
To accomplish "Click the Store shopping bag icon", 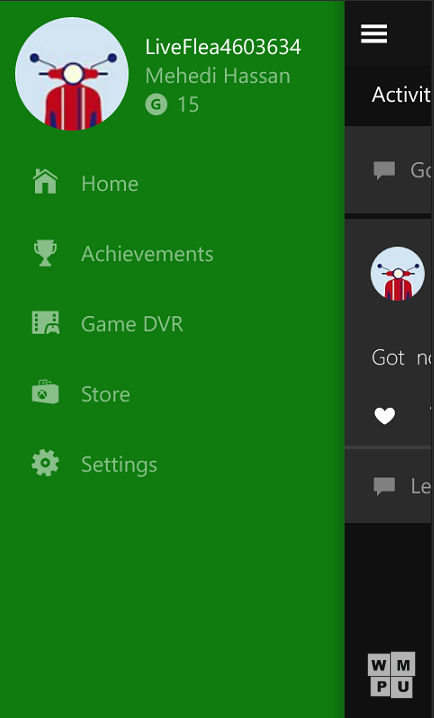I will [x=45, y=392].
